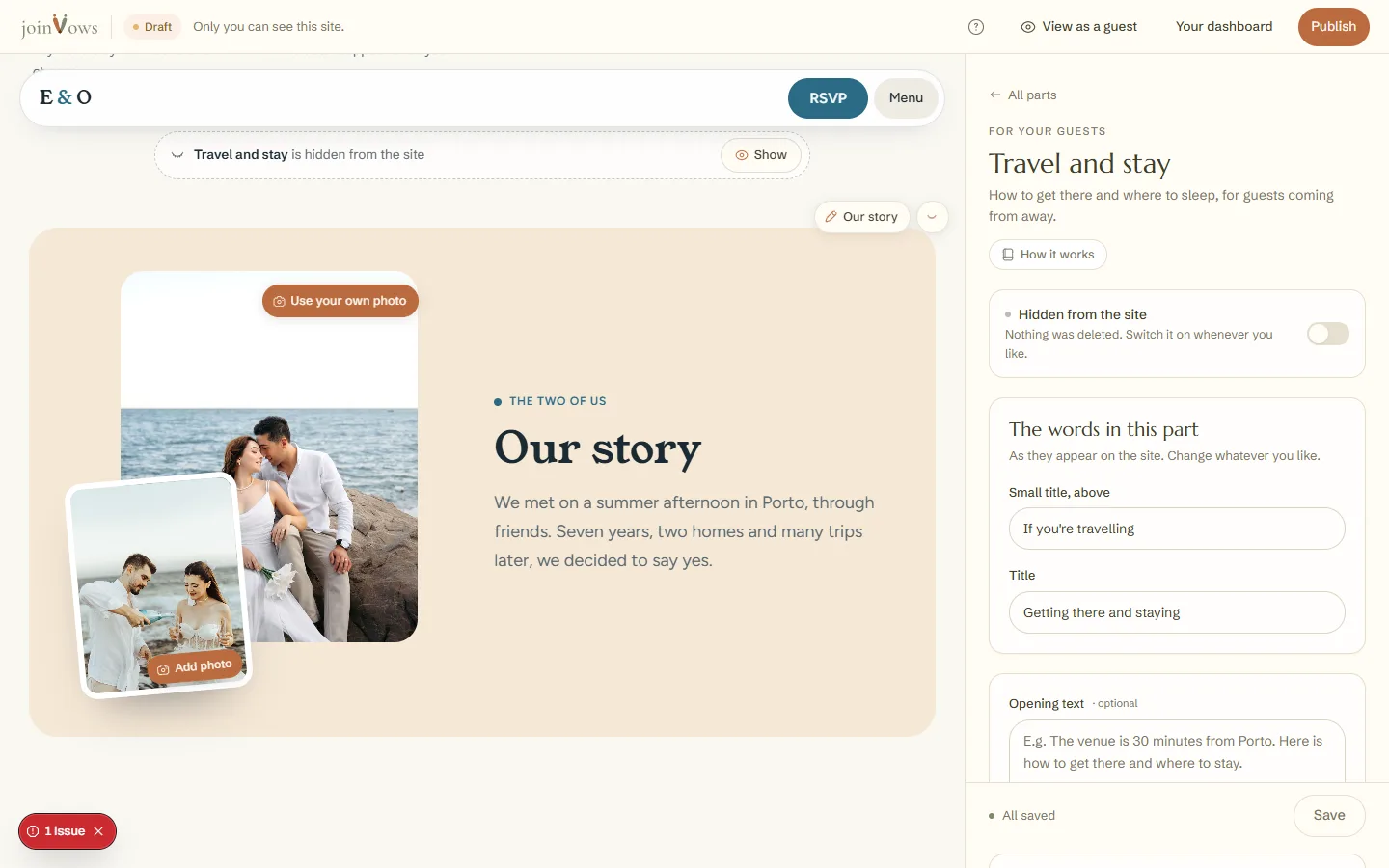
Task: Click the RSVP button
Action: [x=828, y=98]
